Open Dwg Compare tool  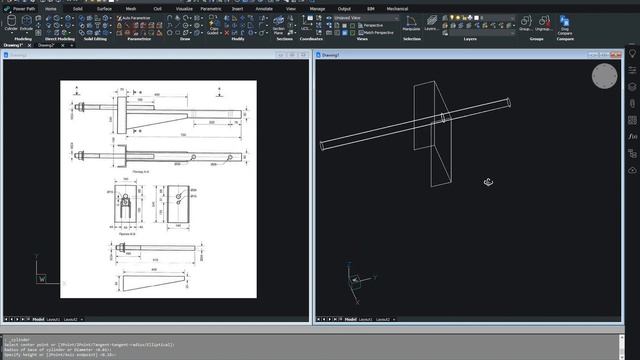[565, 25]
